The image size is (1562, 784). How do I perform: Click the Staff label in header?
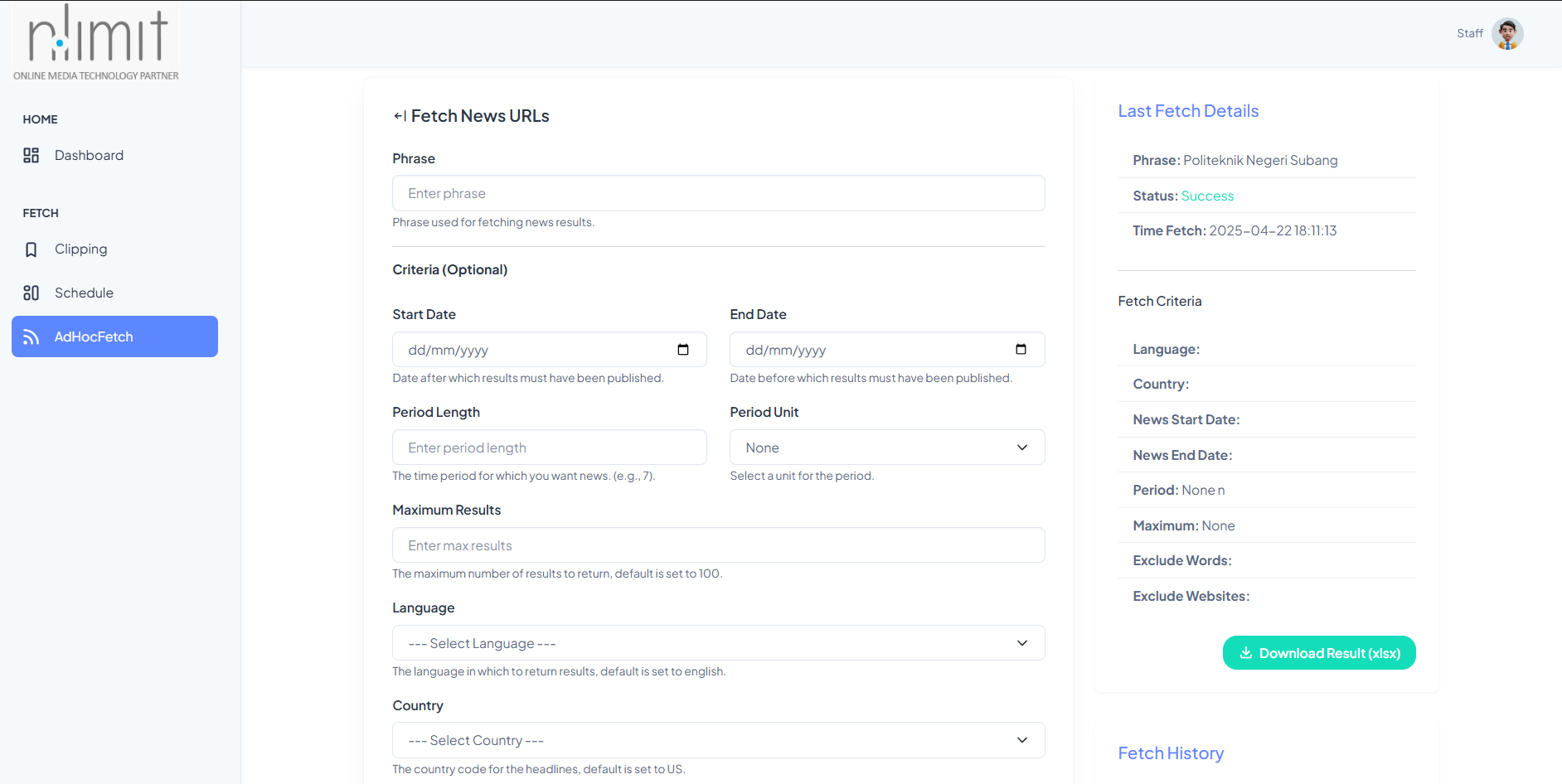coord(1469,34)
